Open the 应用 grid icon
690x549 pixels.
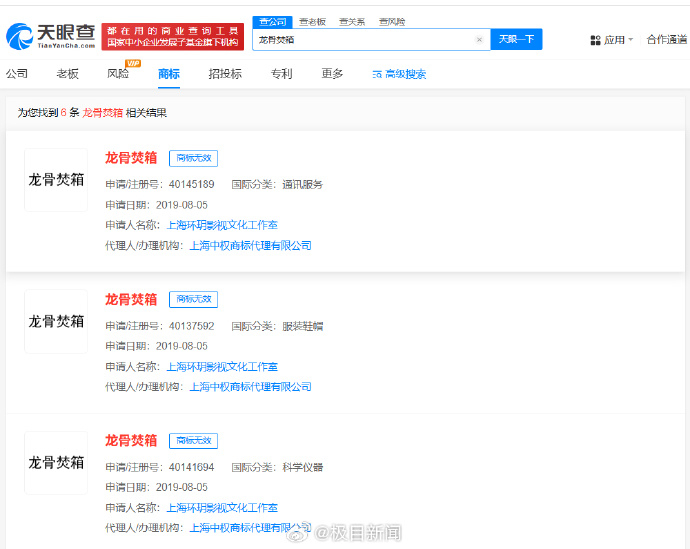[x=595, y=40]
